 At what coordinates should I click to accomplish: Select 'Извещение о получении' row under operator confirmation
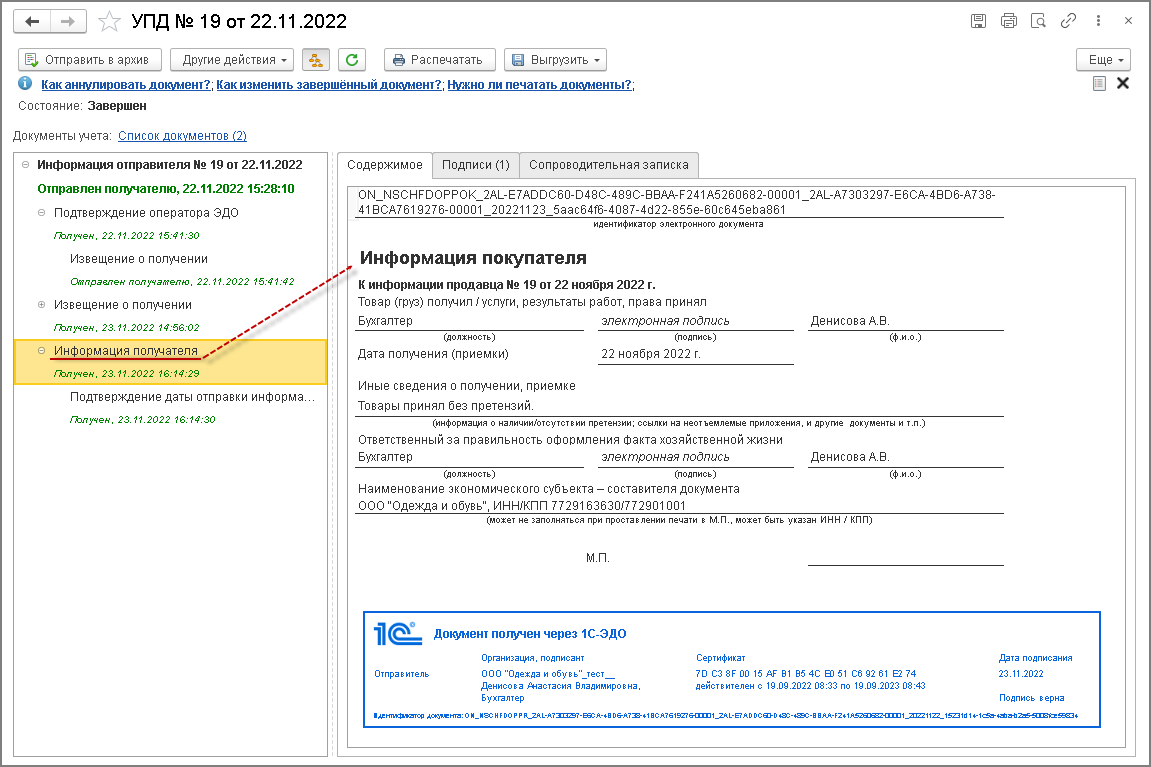(x=139, y=259)
